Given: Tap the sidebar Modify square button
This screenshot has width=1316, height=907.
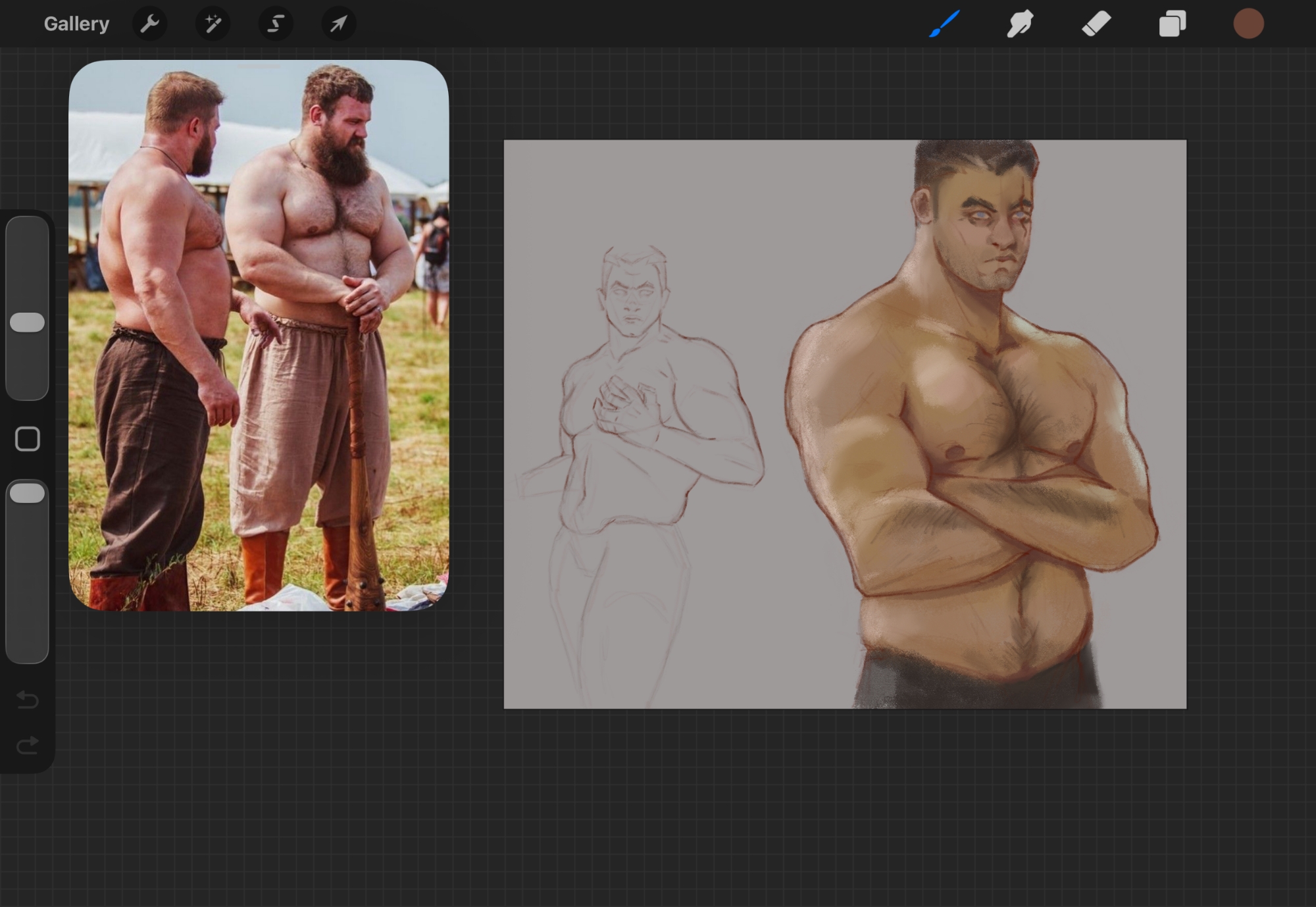Looking at the screenshot, I should tap(28, 439).
